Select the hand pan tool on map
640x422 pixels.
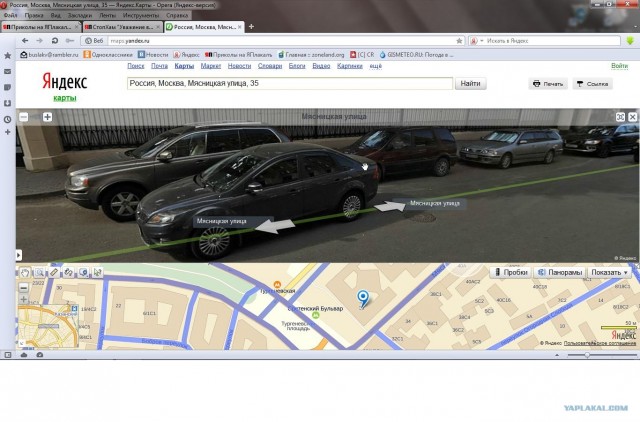tap(25, 273)
